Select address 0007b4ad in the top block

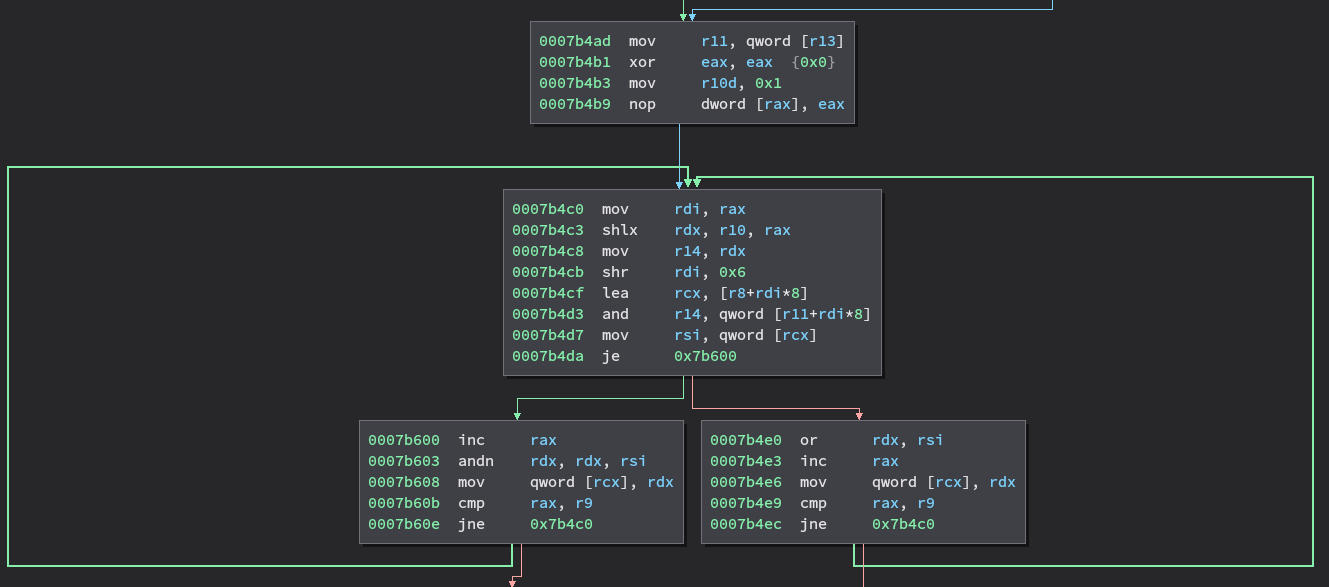[x=573, y=41]
